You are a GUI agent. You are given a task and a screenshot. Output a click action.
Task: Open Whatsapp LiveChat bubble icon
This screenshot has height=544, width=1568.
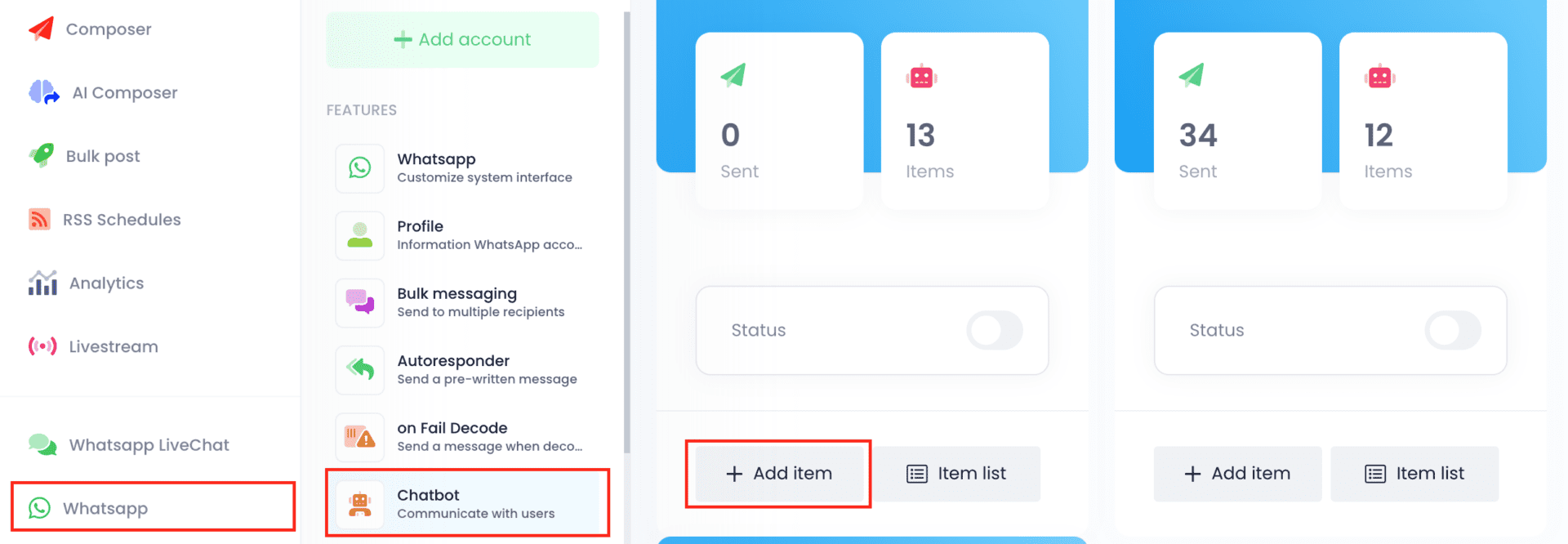(x=42, y=444)
